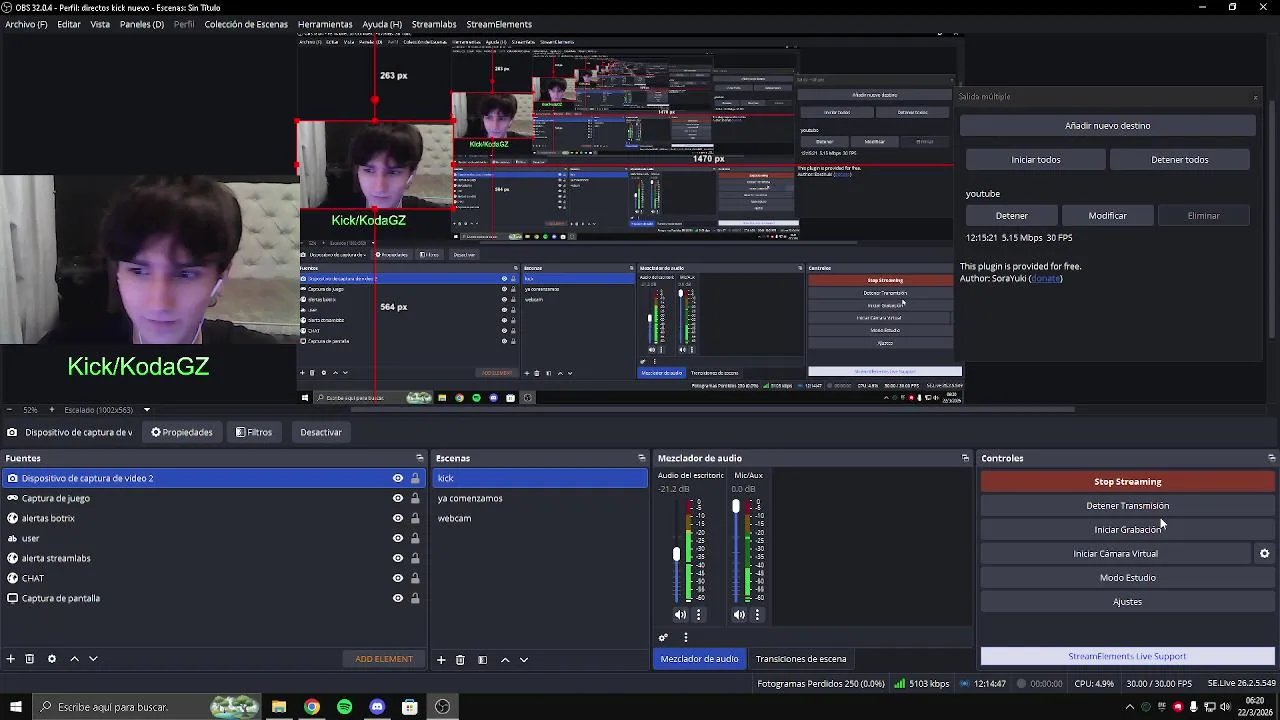Viewport: 1280px width, 720px height.
Task: Move selected source down in Fuentes
Action: [93, 659]
